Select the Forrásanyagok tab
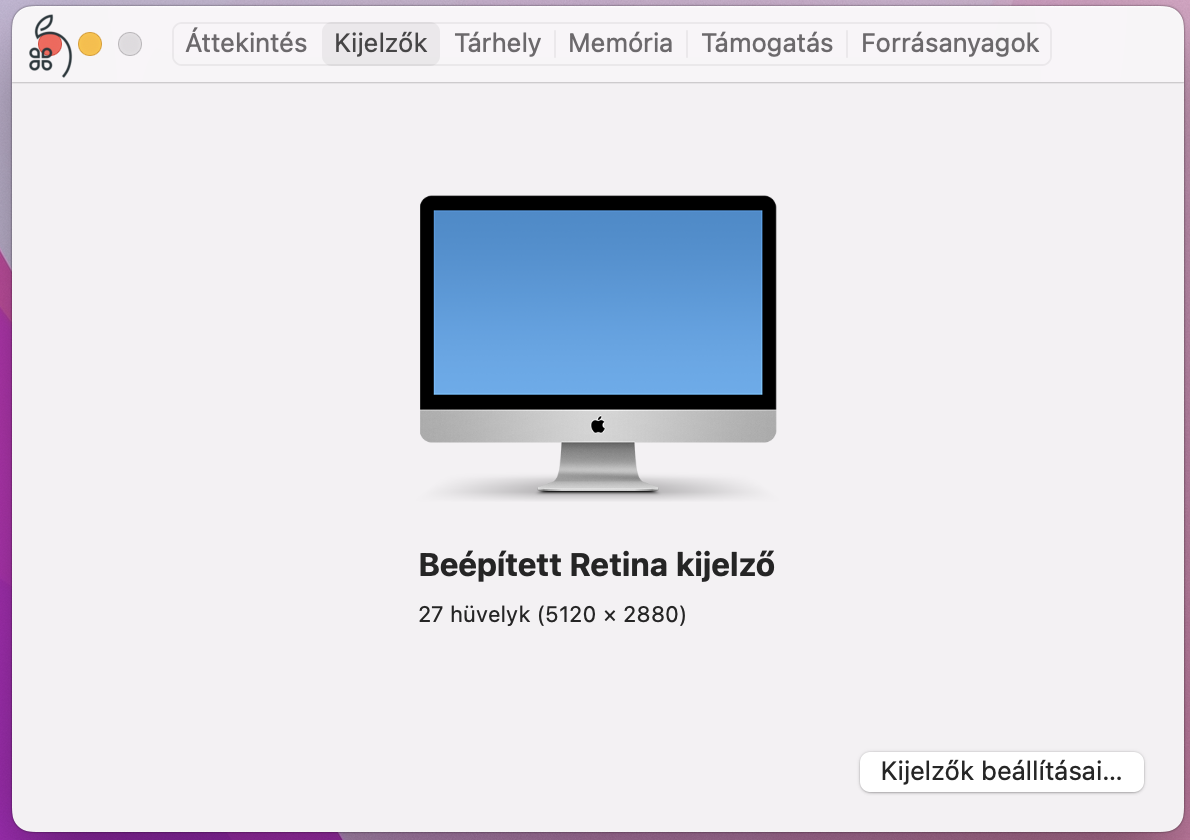This screenshot has height=840, width=1190. 948,43
